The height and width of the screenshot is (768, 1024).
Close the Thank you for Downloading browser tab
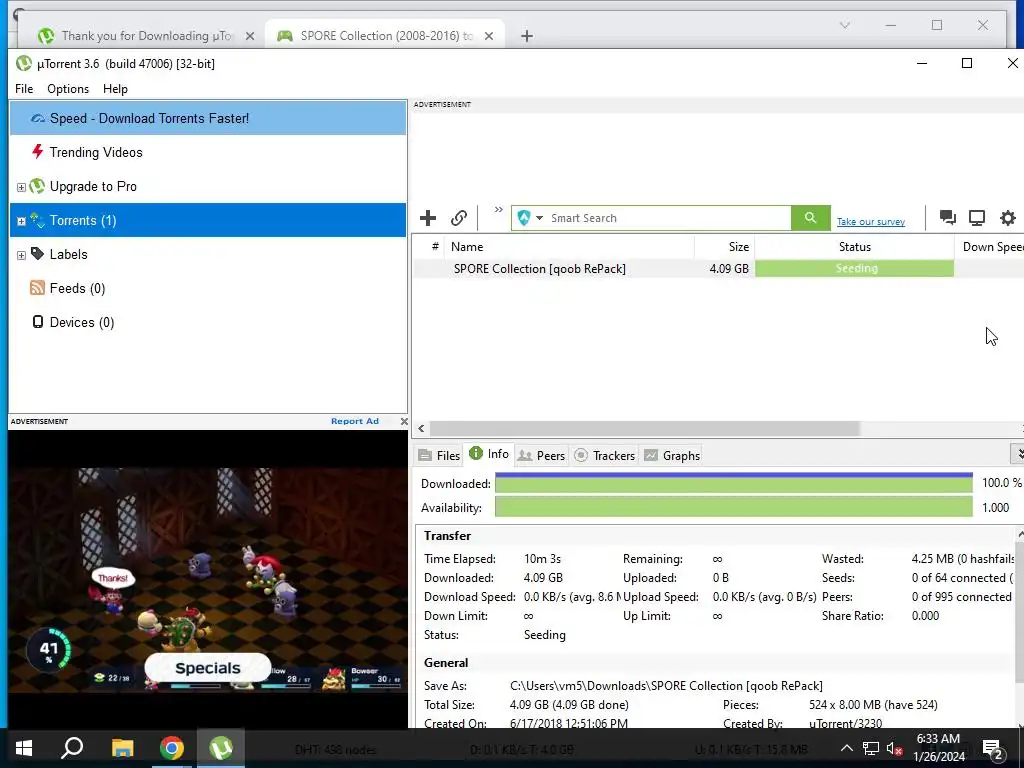[249, 36]
